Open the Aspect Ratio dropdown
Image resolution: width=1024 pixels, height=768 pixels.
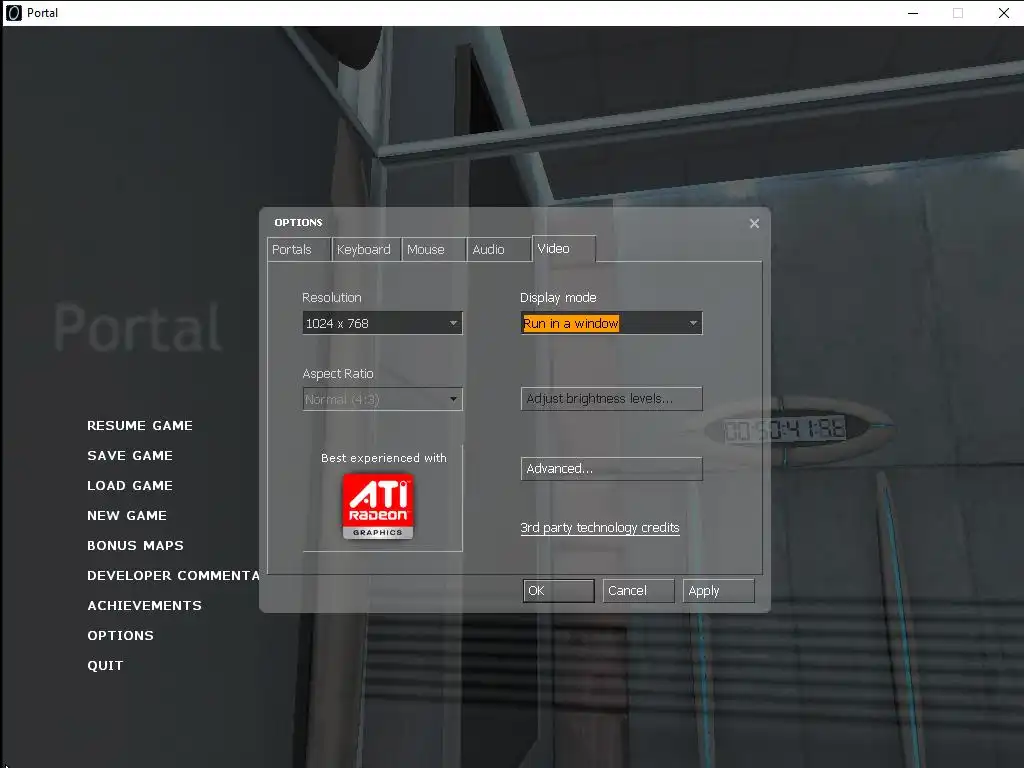point(383,399)
